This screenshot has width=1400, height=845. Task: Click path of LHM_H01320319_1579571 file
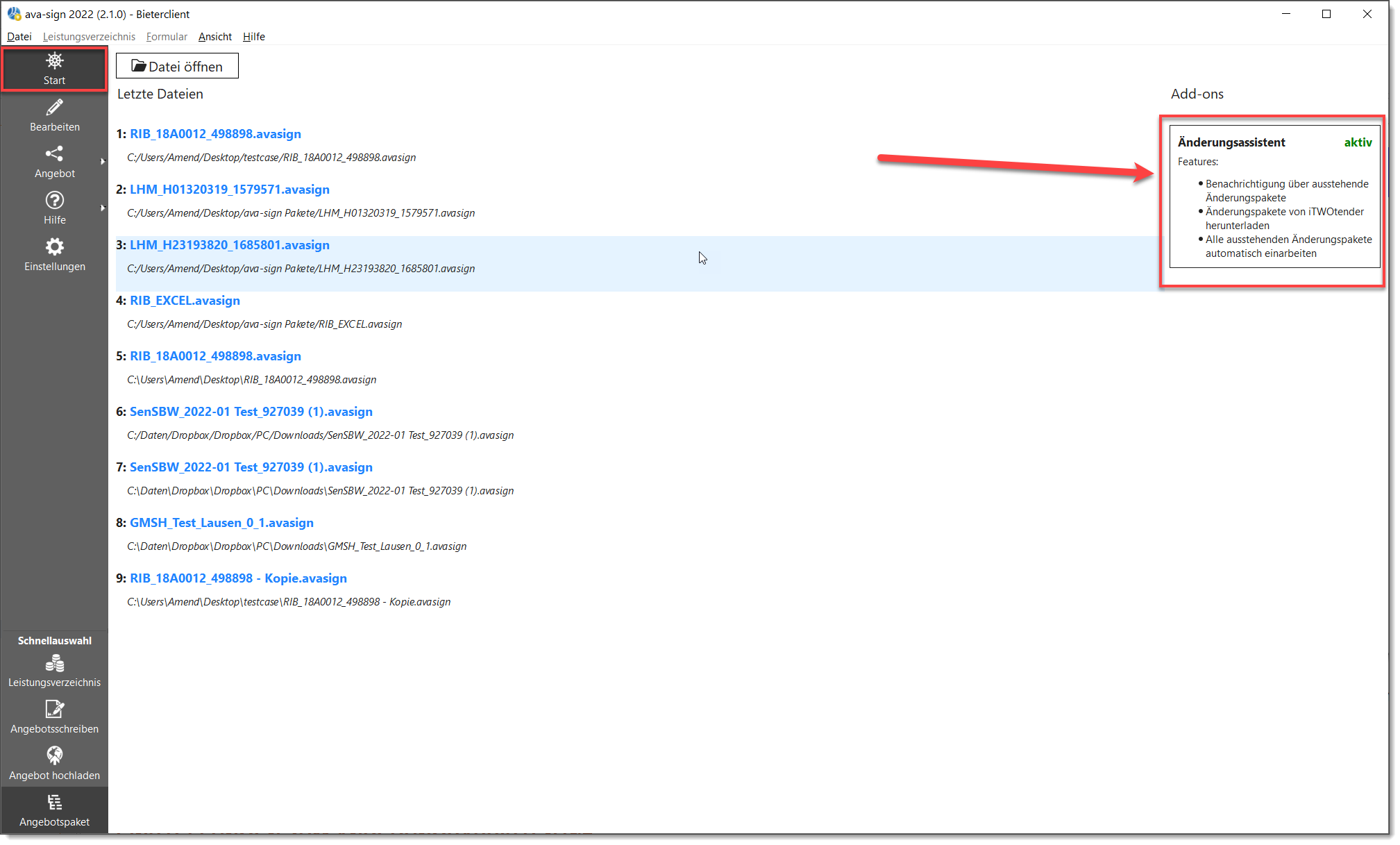click(301, 213)
